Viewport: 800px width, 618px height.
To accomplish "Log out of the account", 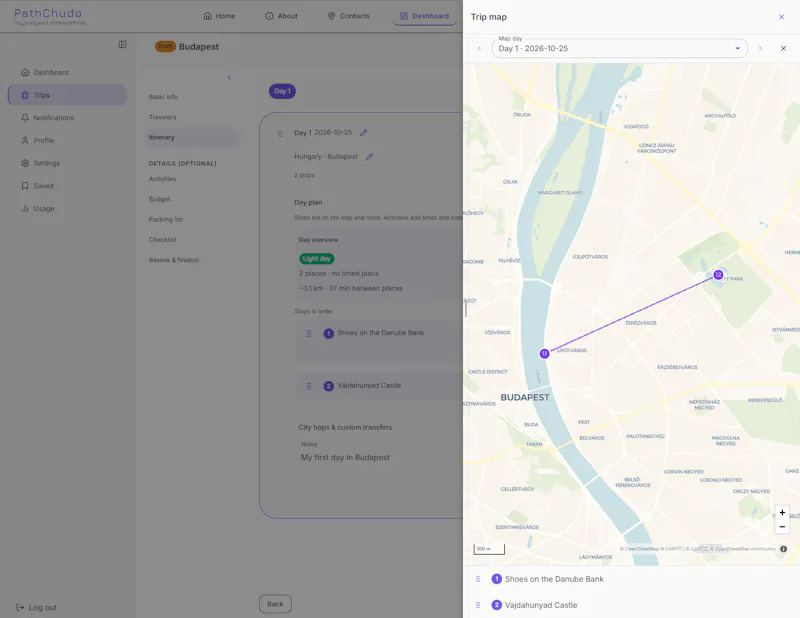I will click(x=36, y=607).
